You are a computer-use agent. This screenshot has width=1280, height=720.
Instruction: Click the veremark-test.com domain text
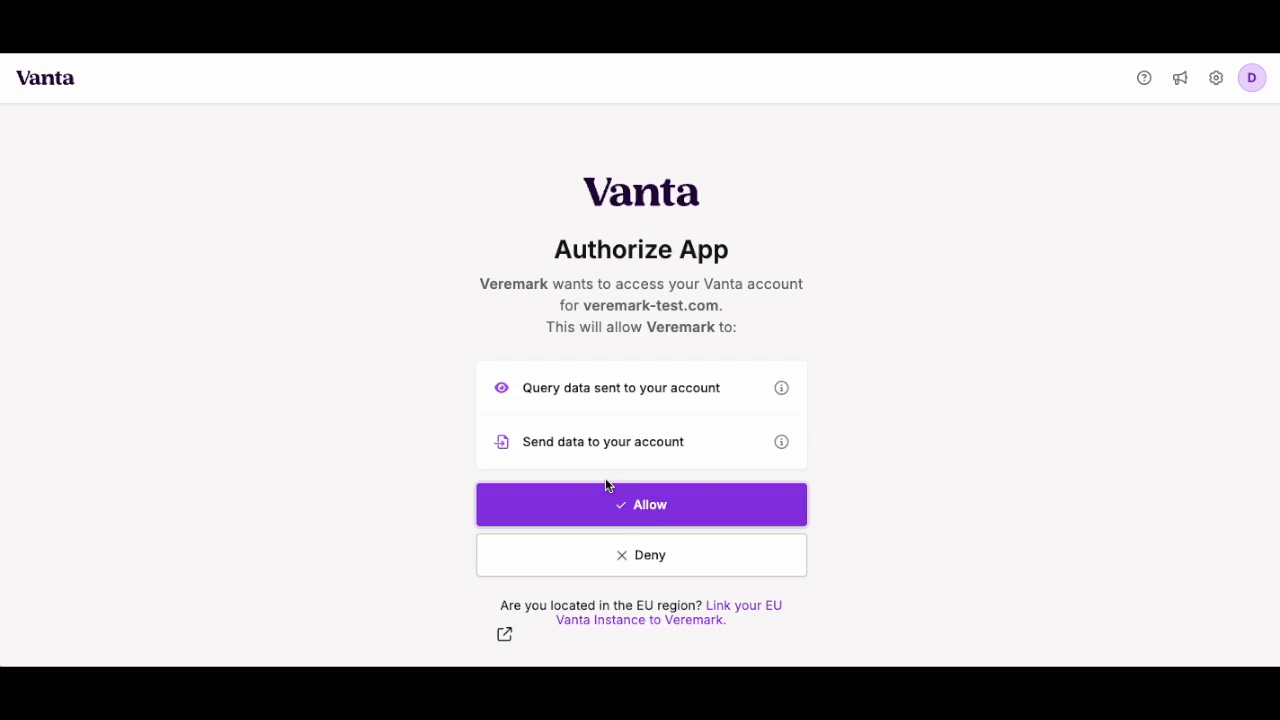click(x=651, y=306)
